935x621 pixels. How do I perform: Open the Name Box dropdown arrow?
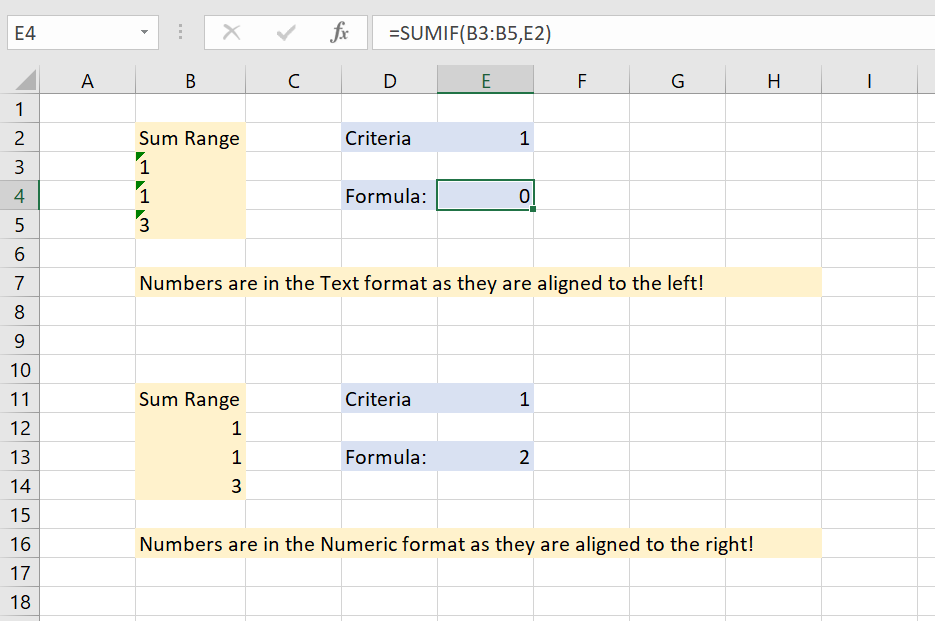tap(146, 33)
